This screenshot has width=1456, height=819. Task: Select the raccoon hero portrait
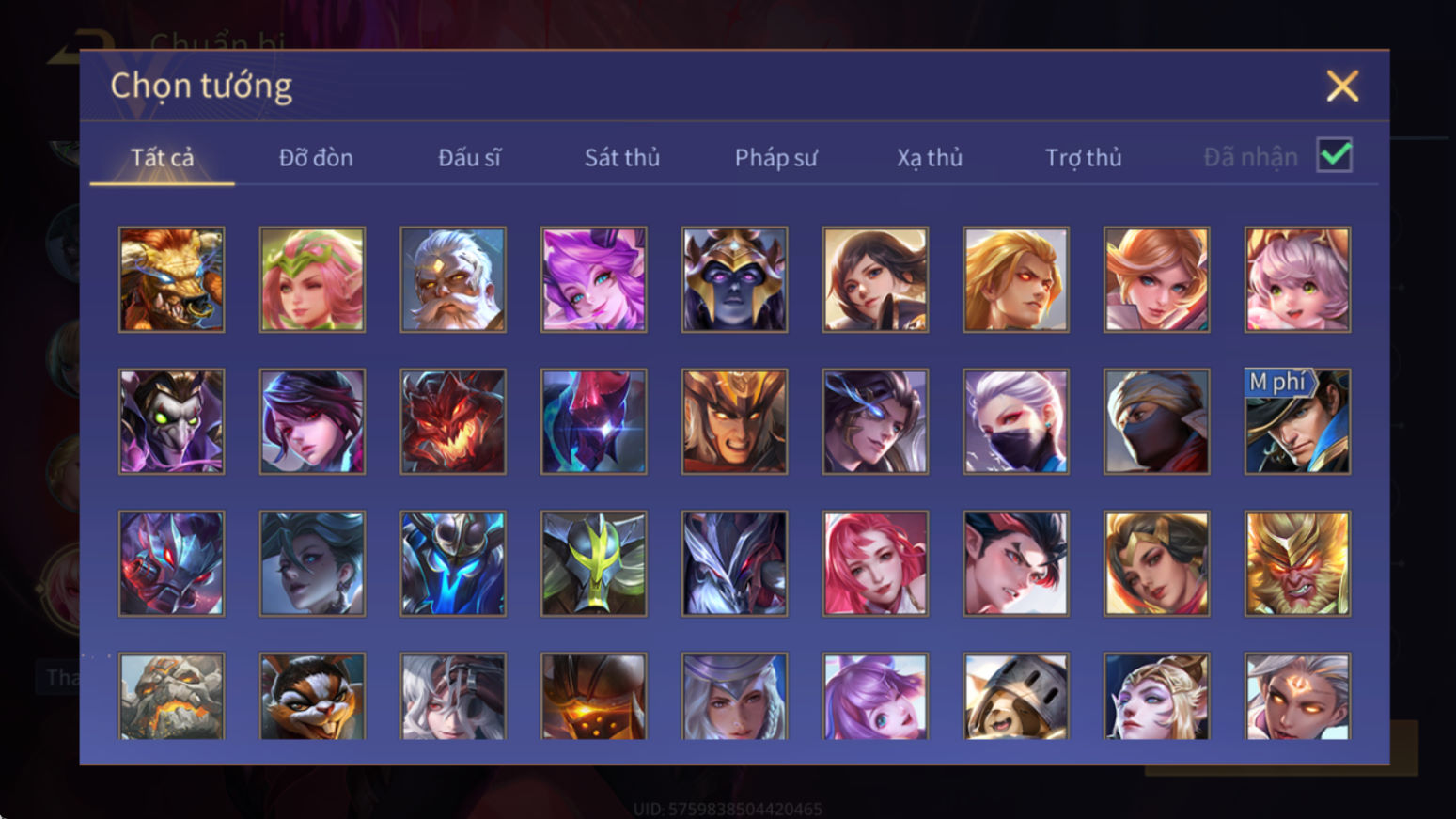[x=312, y=696]
